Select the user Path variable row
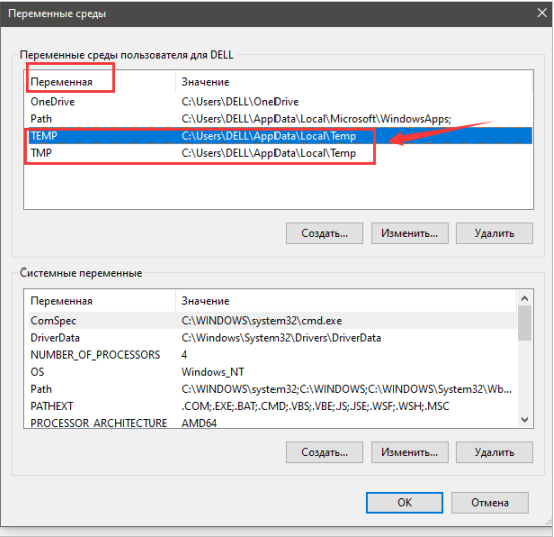Image resolution: width=554 pixels, height=537 pixels. pyautogui.click(x=278, y=119)
